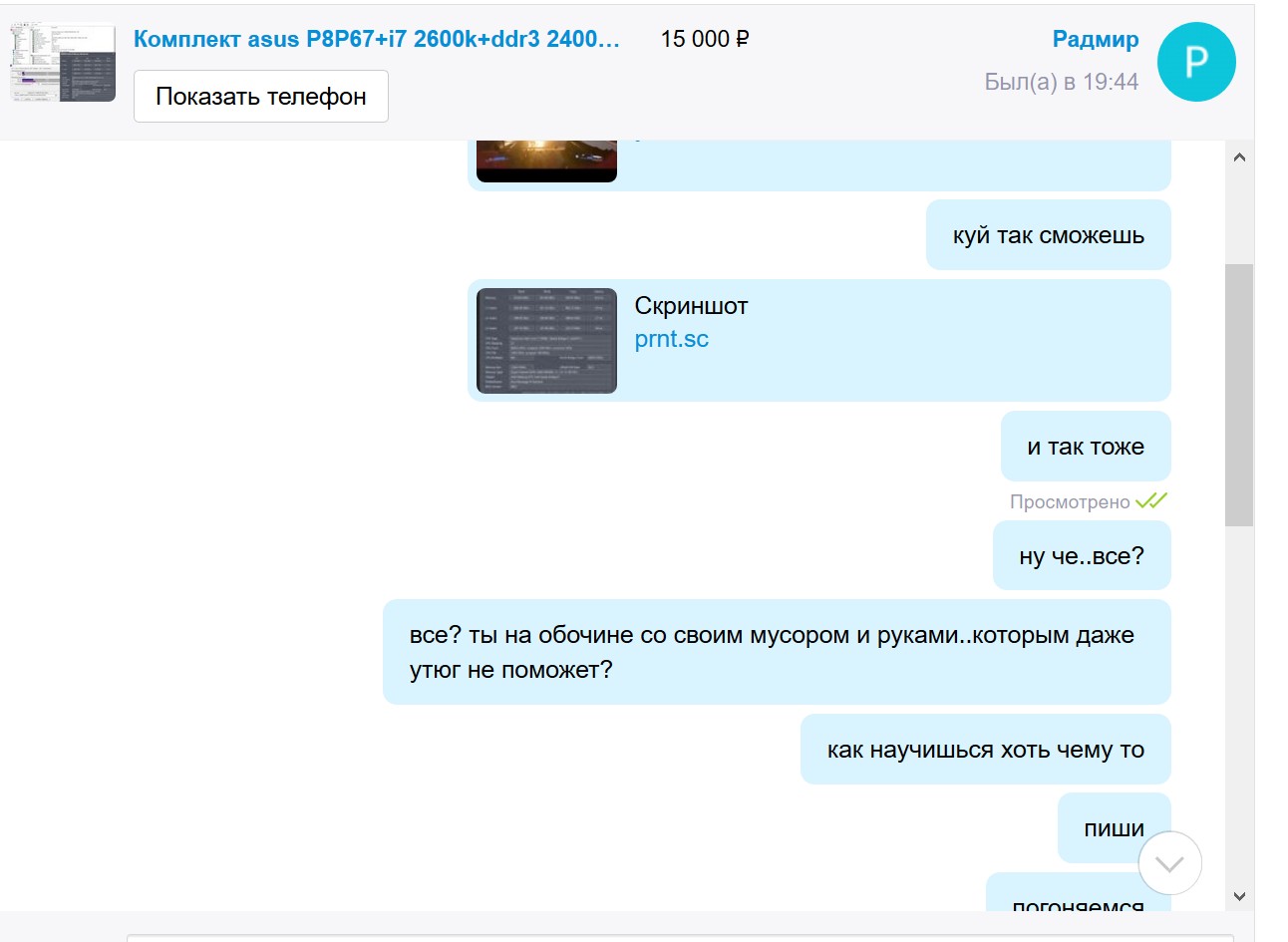The image size is (1288, 942).
Task: Open the prnt.sc screenshot preview thumbnail
Action: click(x=546, y=341)
